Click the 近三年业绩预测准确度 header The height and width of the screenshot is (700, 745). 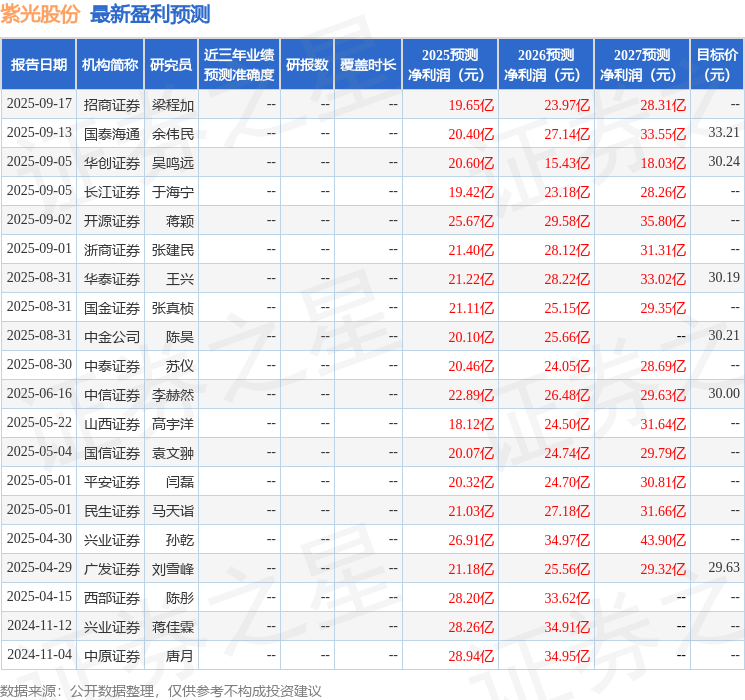pyautogui.click(x=239, y=65)
